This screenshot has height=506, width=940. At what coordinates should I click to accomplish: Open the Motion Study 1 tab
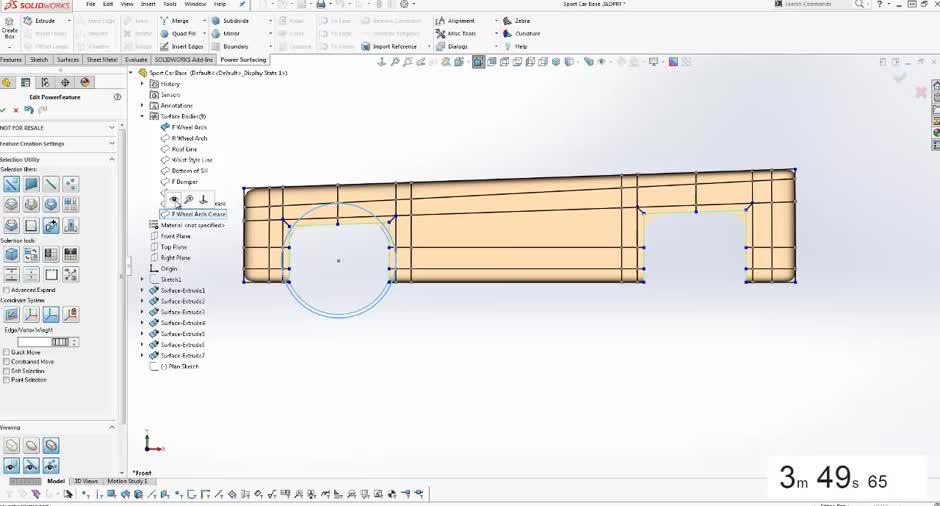pyautogui.click(x=126, y=481)
